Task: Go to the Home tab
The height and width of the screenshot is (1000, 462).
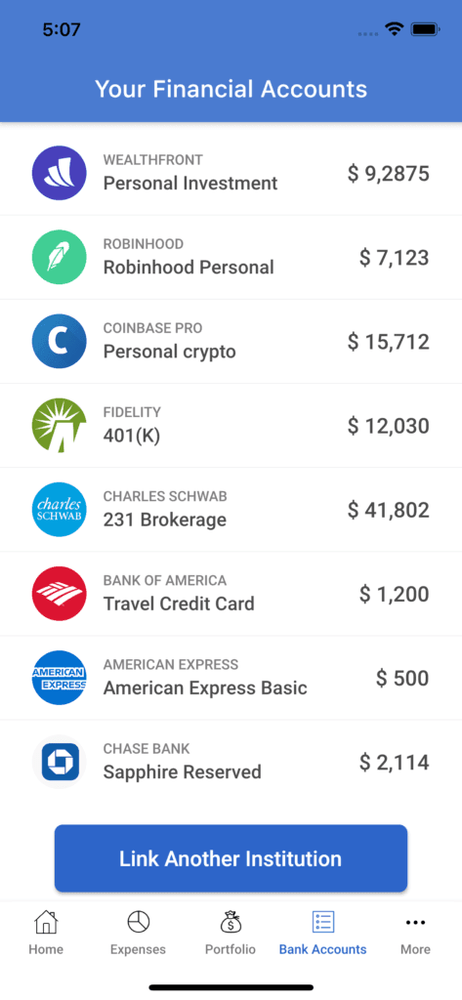Action: (x=46, y=932)
